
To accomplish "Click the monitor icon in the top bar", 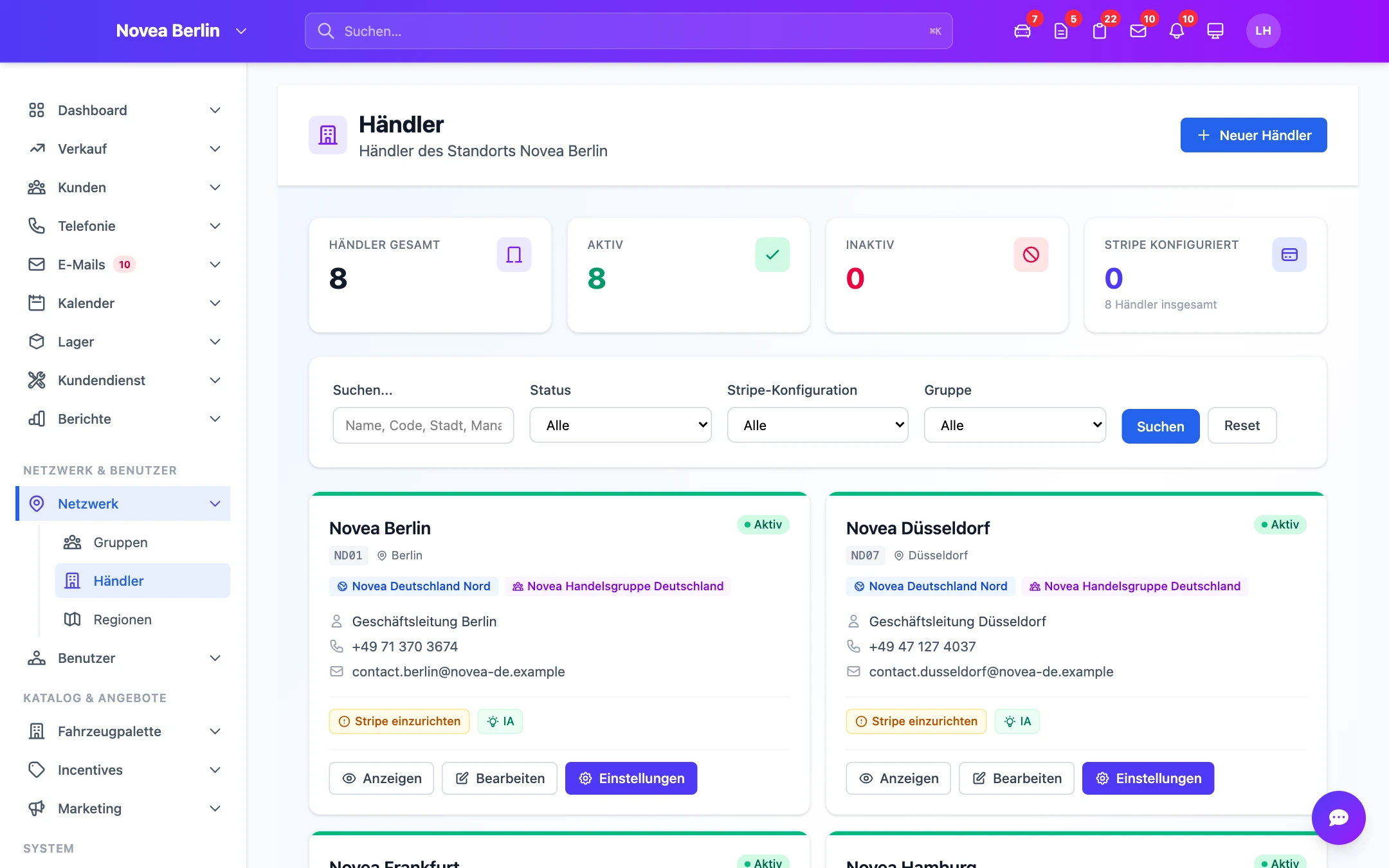I will [x=1215, y=31].
